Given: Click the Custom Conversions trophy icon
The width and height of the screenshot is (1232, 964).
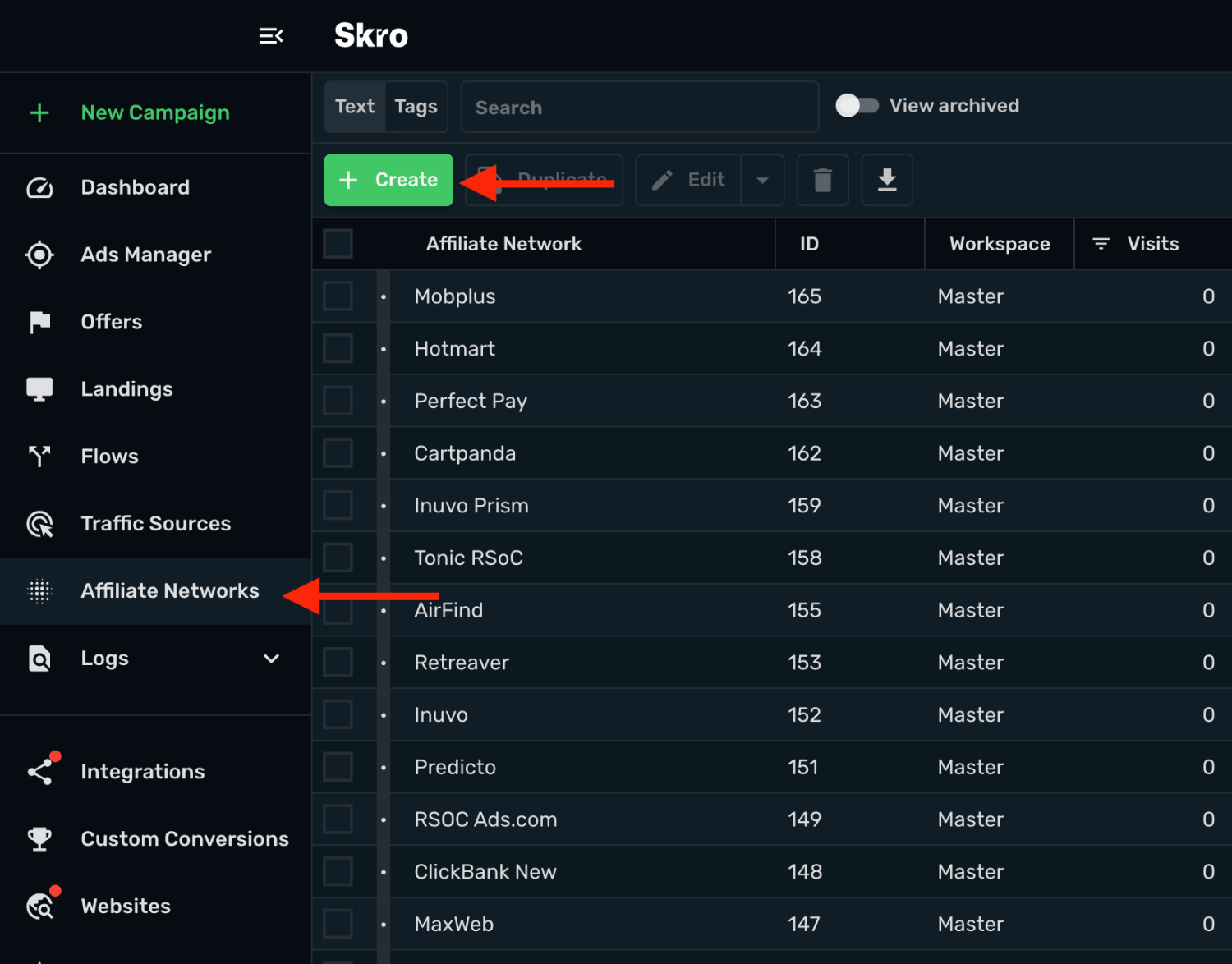Looking at the screenshot, I should click(39, 839).
